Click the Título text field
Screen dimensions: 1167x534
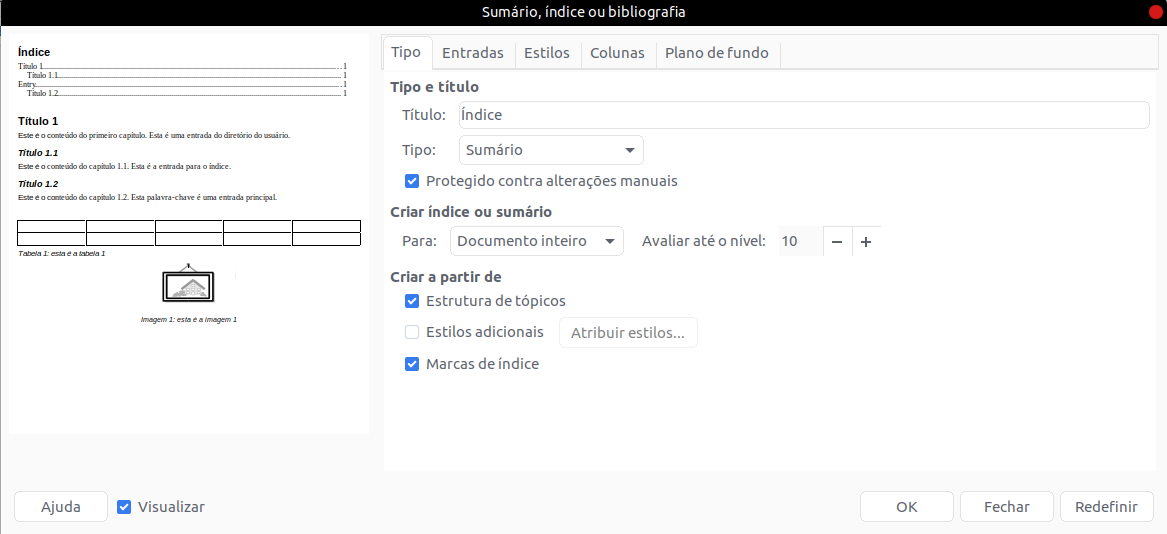pyautogui.click(x=803, y=115)
